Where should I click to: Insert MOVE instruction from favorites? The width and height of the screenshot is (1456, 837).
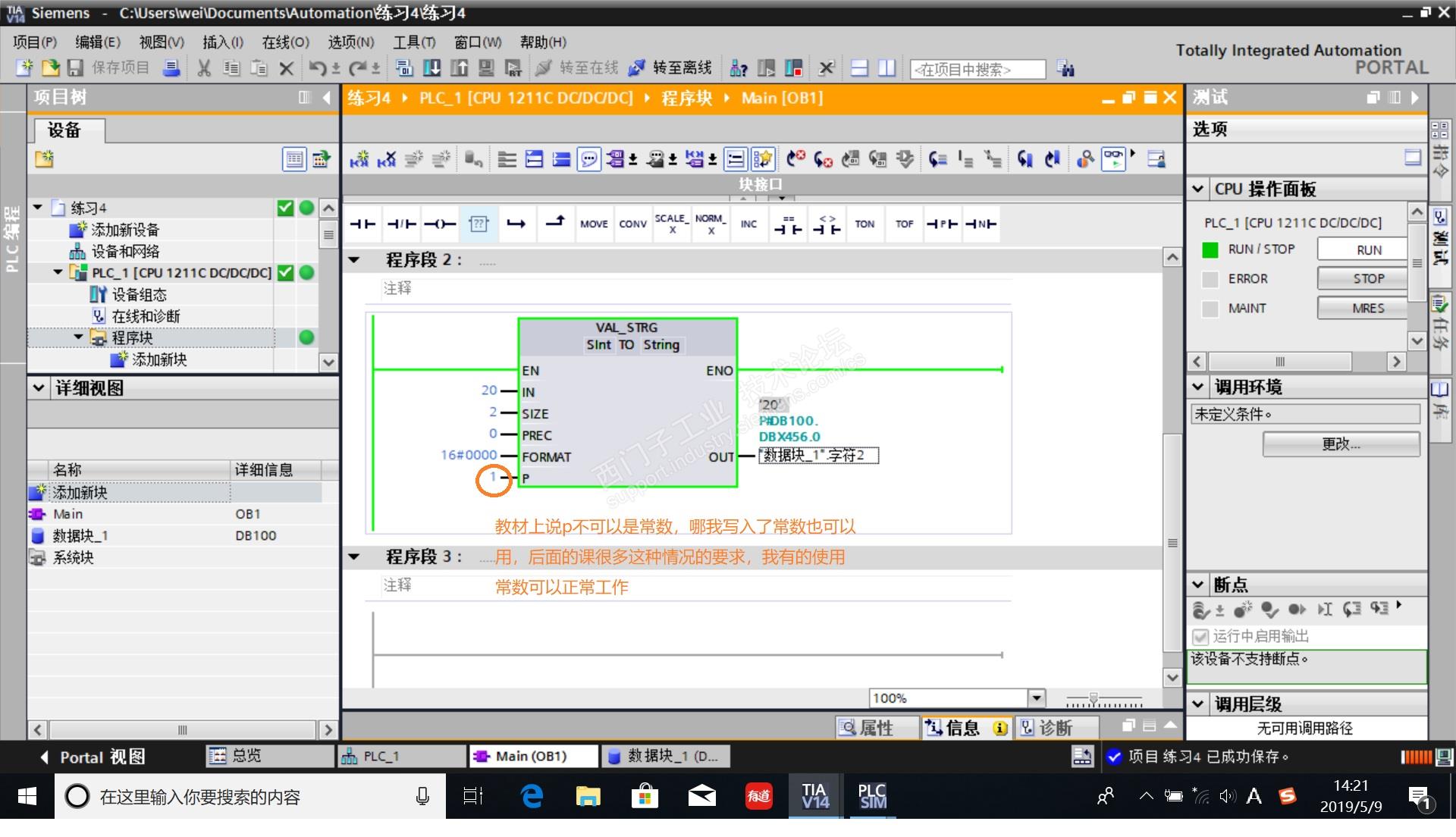594,224
